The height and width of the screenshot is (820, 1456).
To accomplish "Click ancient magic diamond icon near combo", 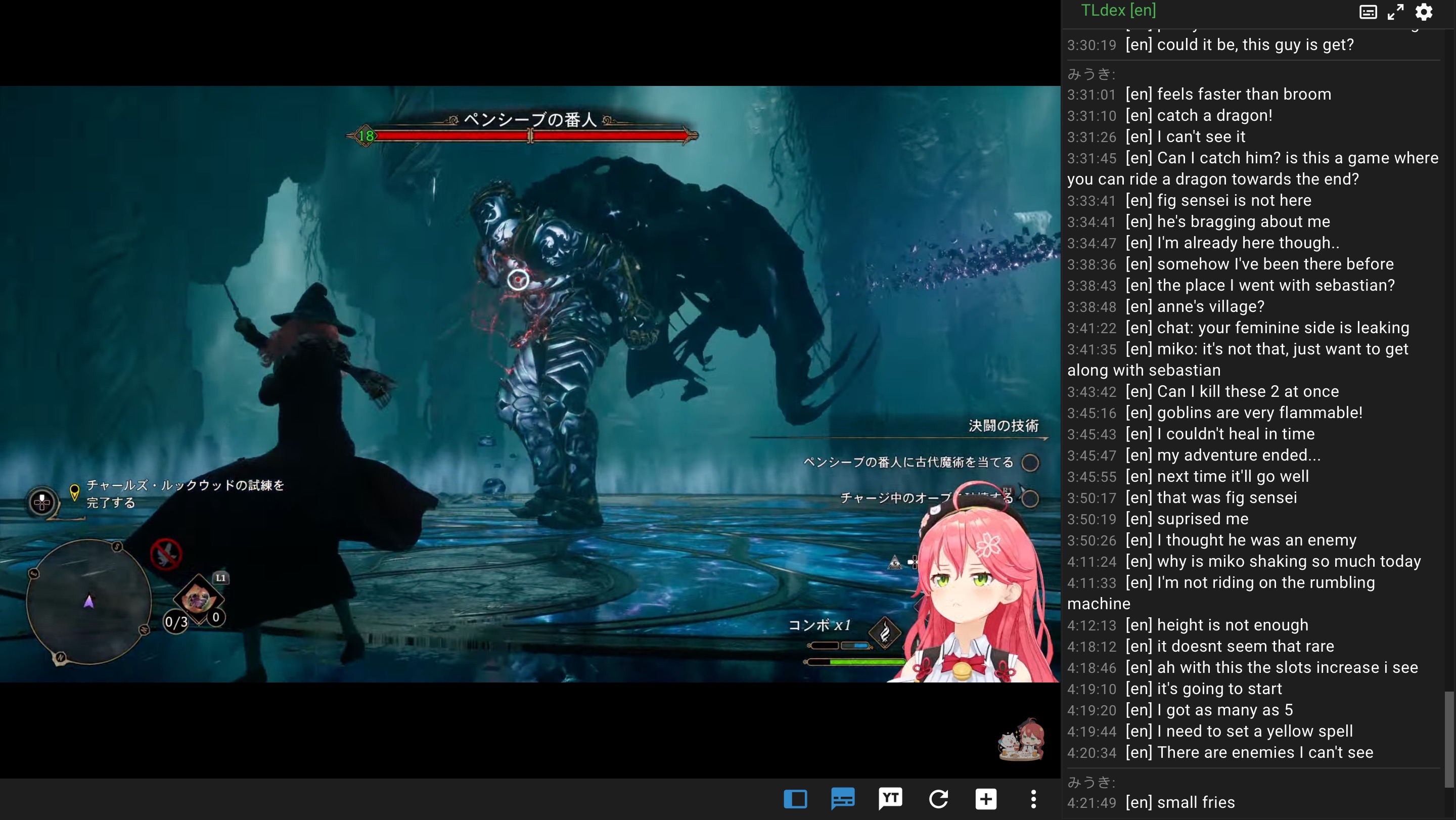I will pos(885,632).
